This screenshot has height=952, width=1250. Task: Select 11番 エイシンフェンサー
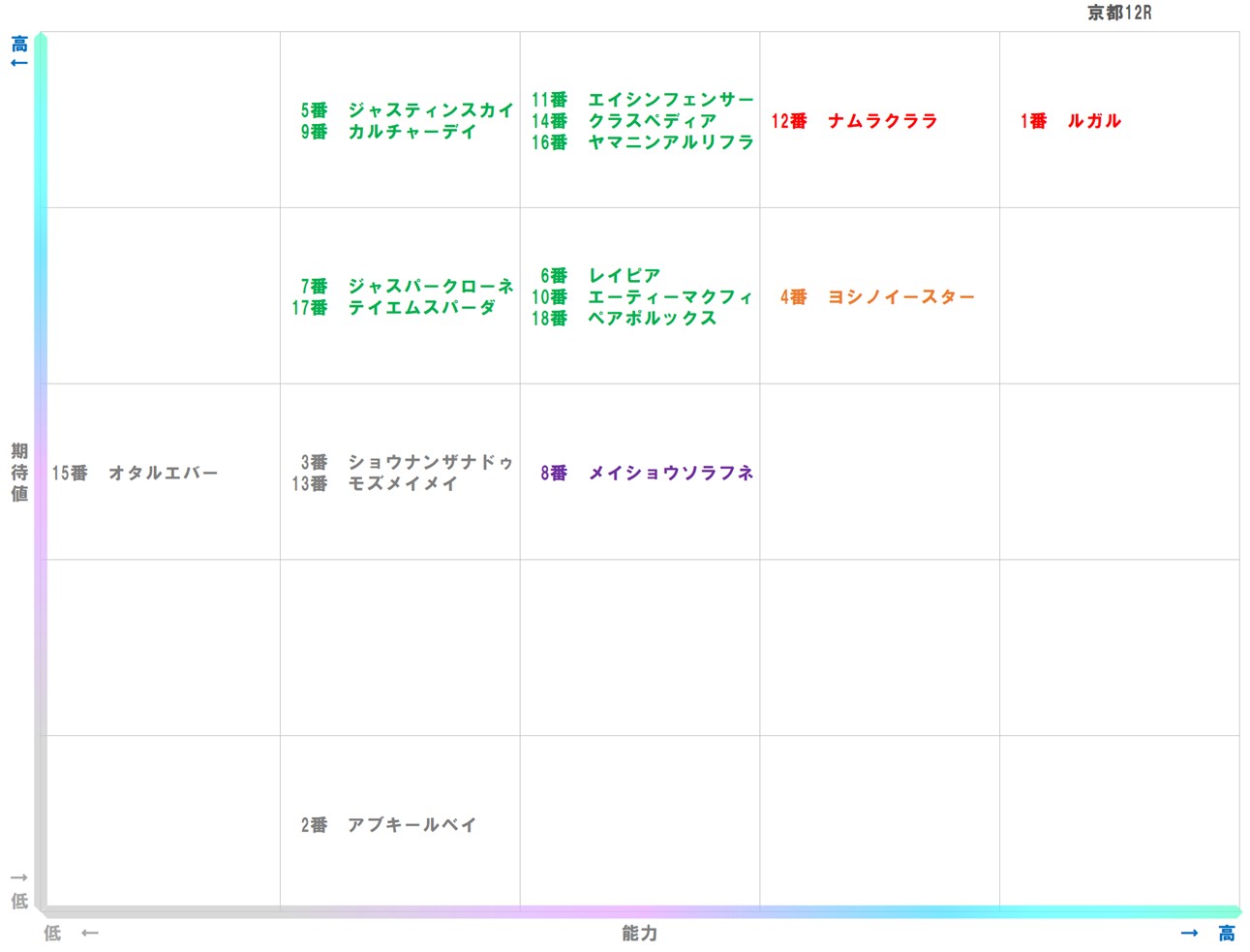(644, 99)
